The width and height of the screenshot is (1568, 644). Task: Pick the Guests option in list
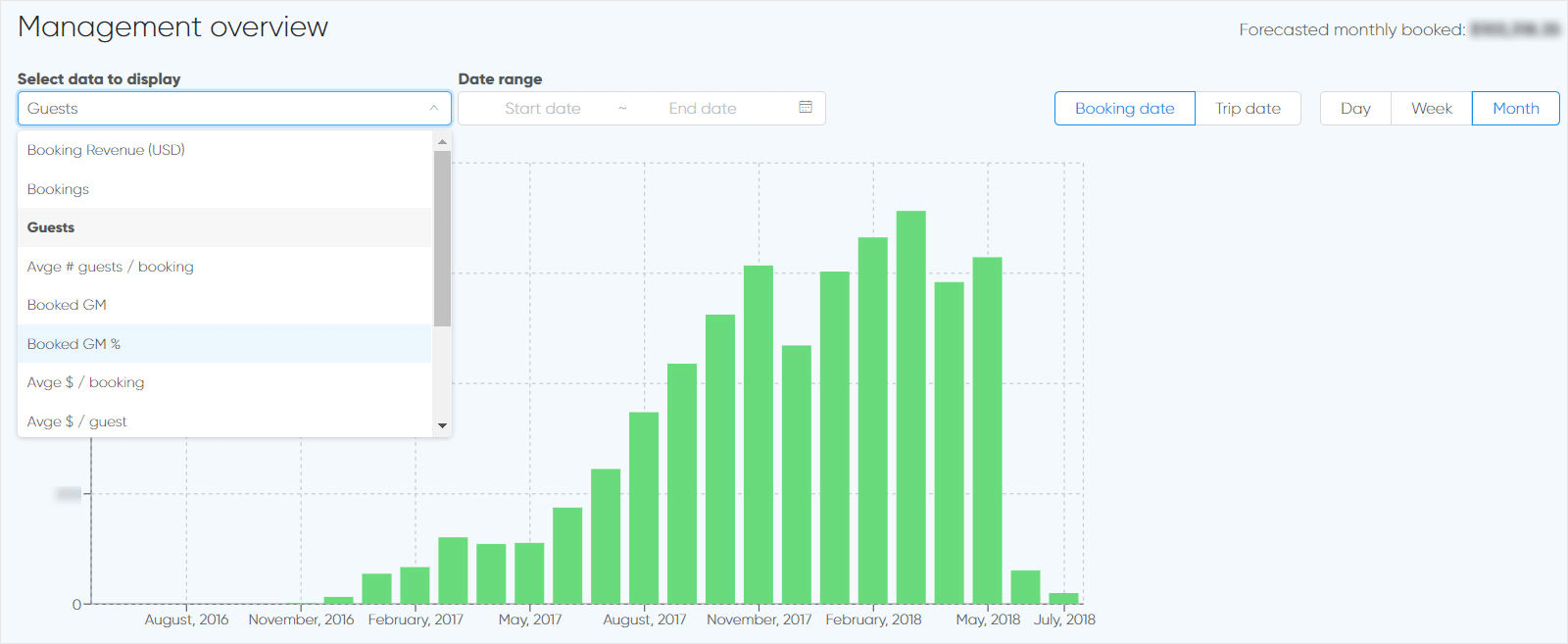coord(224,227)
